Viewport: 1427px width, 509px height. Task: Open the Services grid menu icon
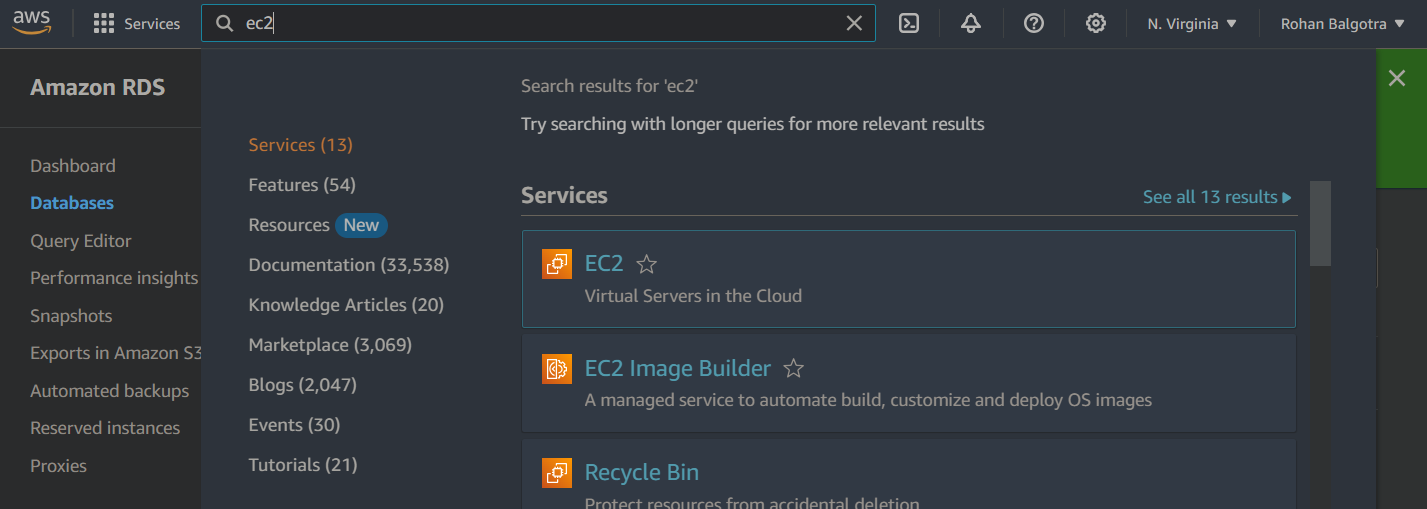pyautogui.click(x=103, y=24)
